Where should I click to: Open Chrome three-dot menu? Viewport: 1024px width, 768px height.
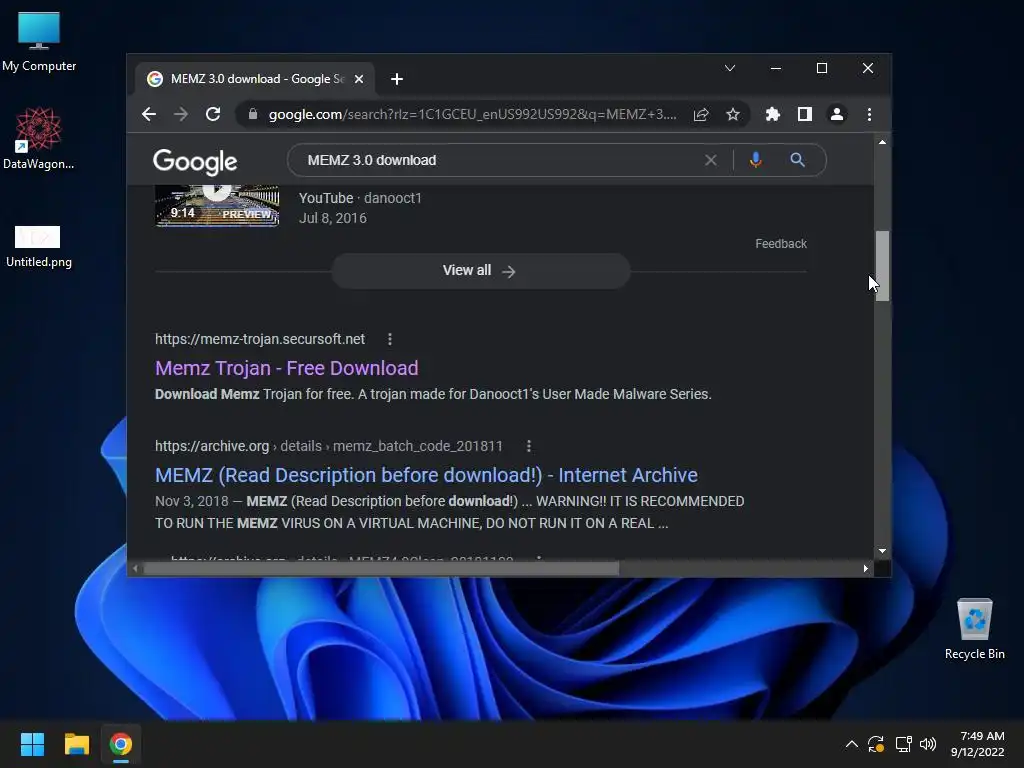pos(869,114)
